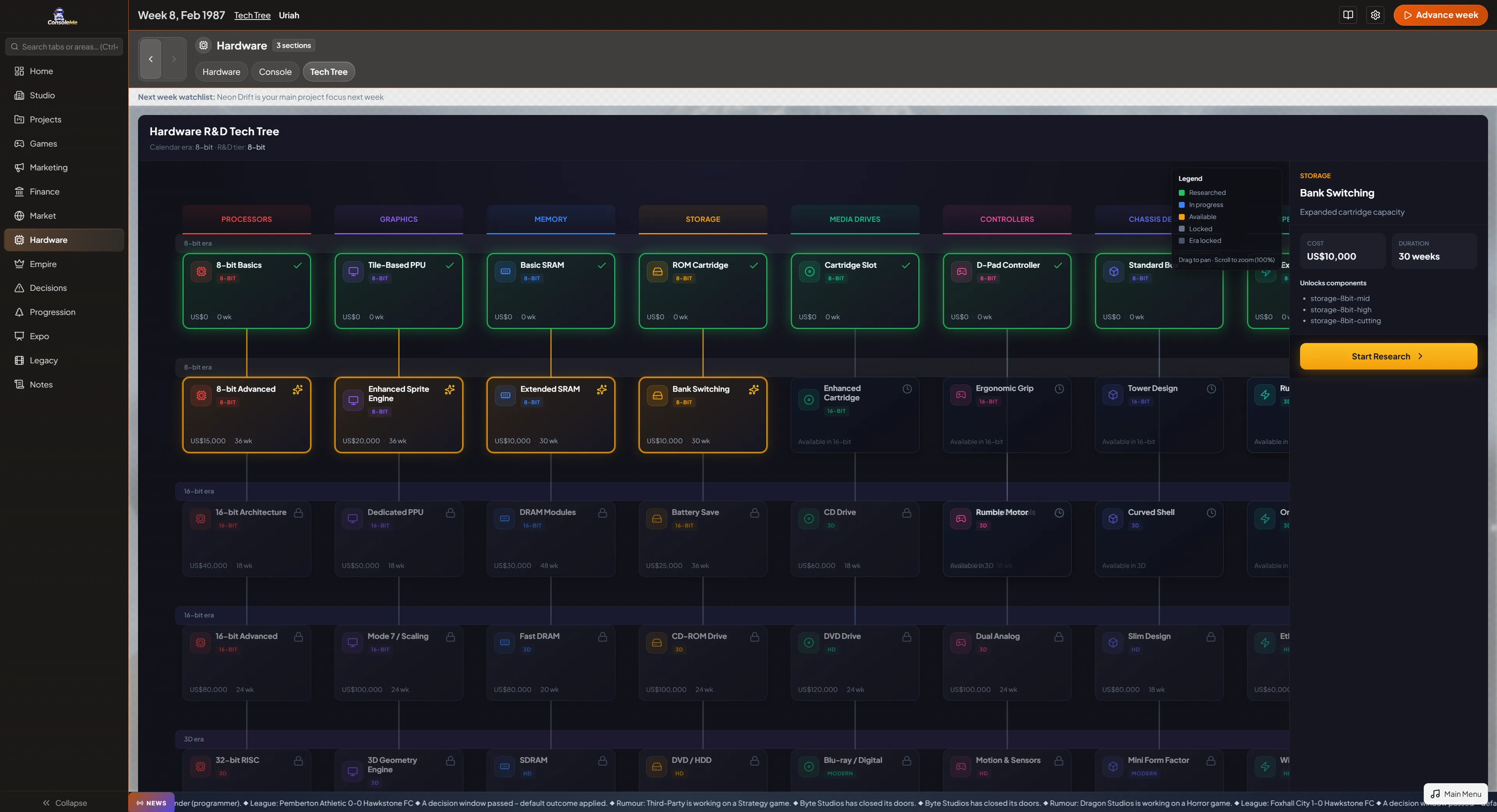Open Legacy from the sidebar
The height and width of the screenshot is (812, 1497).
64,360
